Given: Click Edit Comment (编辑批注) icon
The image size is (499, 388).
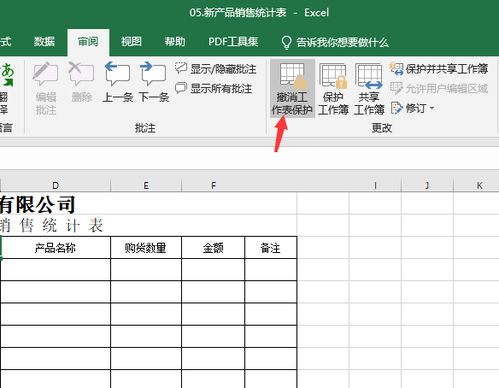Looking at the screenshot, I should [45, 75].
